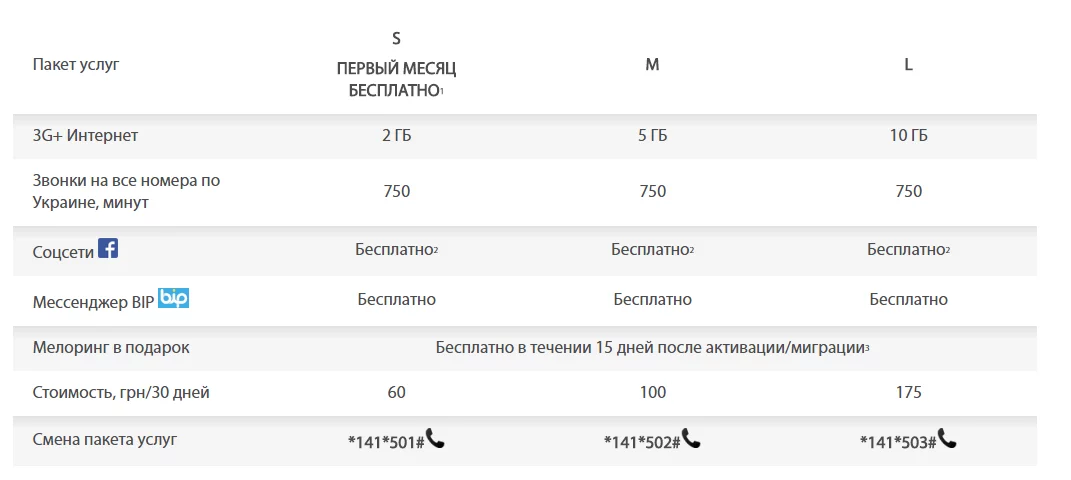Select the S package column header
This screenshot has width=1071, height=480.
396,39
